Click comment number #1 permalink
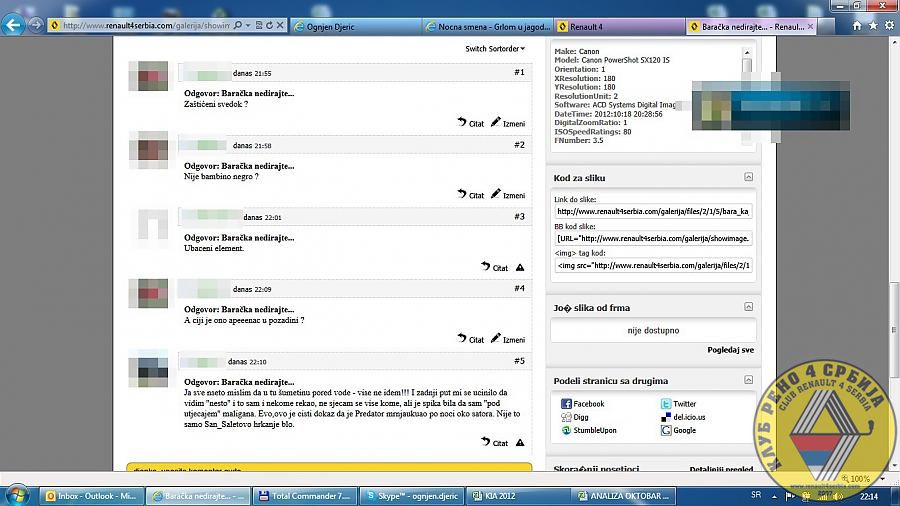 519,72
